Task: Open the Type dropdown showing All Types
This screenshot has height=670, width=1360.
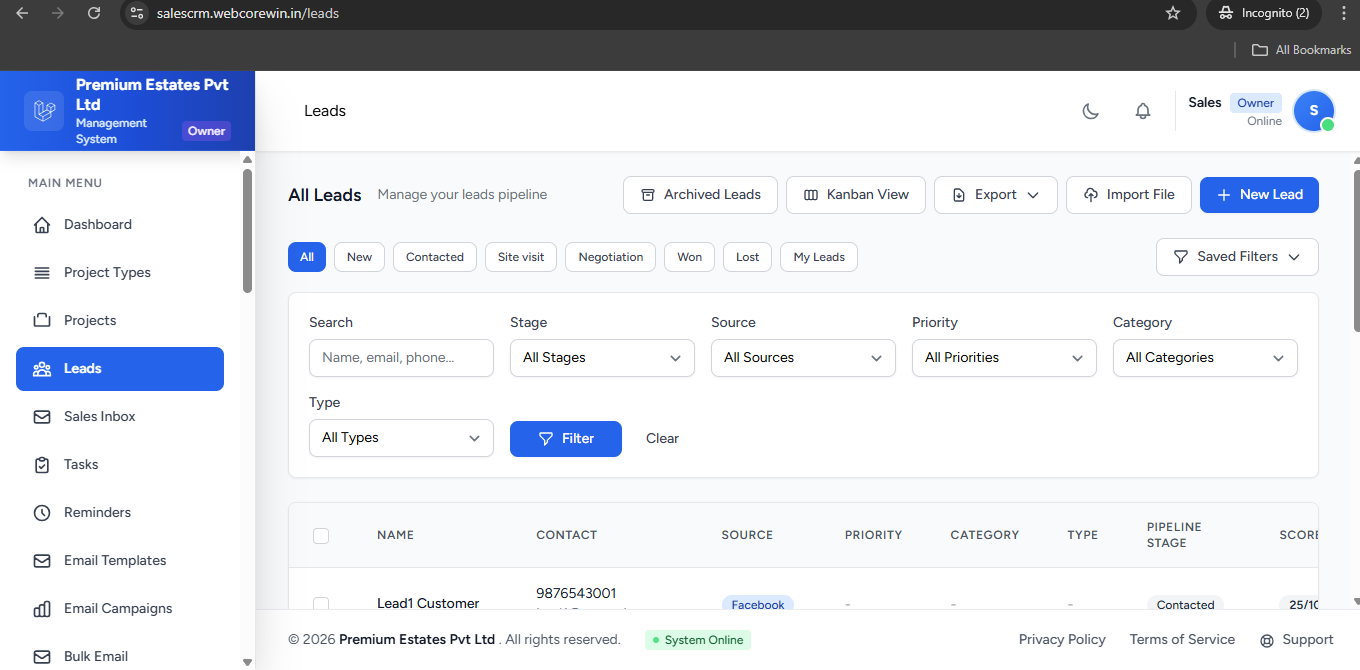Action: pos(401,438)
